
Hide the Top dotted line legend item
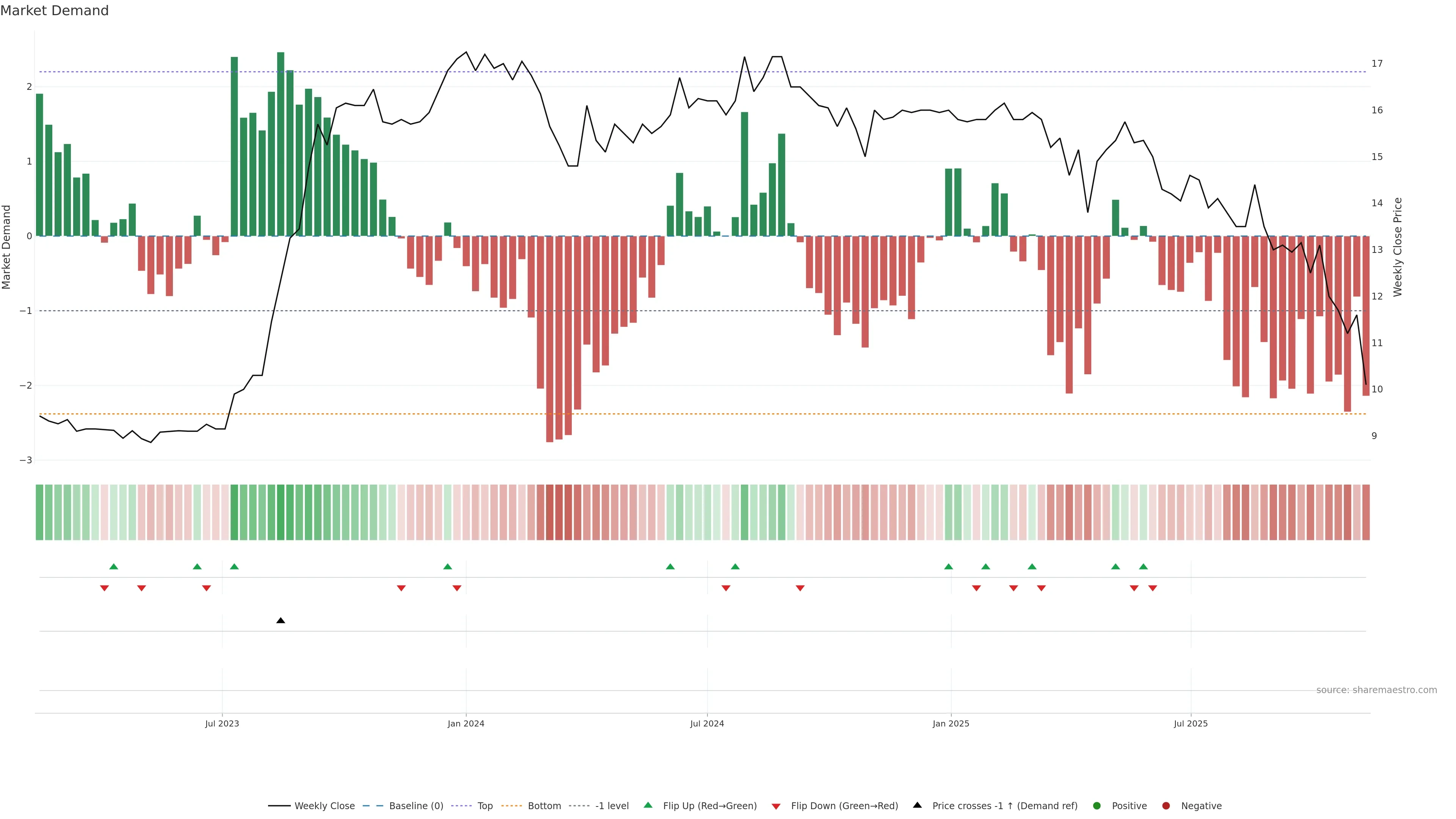pyautogui.click(x=485, y=806)
